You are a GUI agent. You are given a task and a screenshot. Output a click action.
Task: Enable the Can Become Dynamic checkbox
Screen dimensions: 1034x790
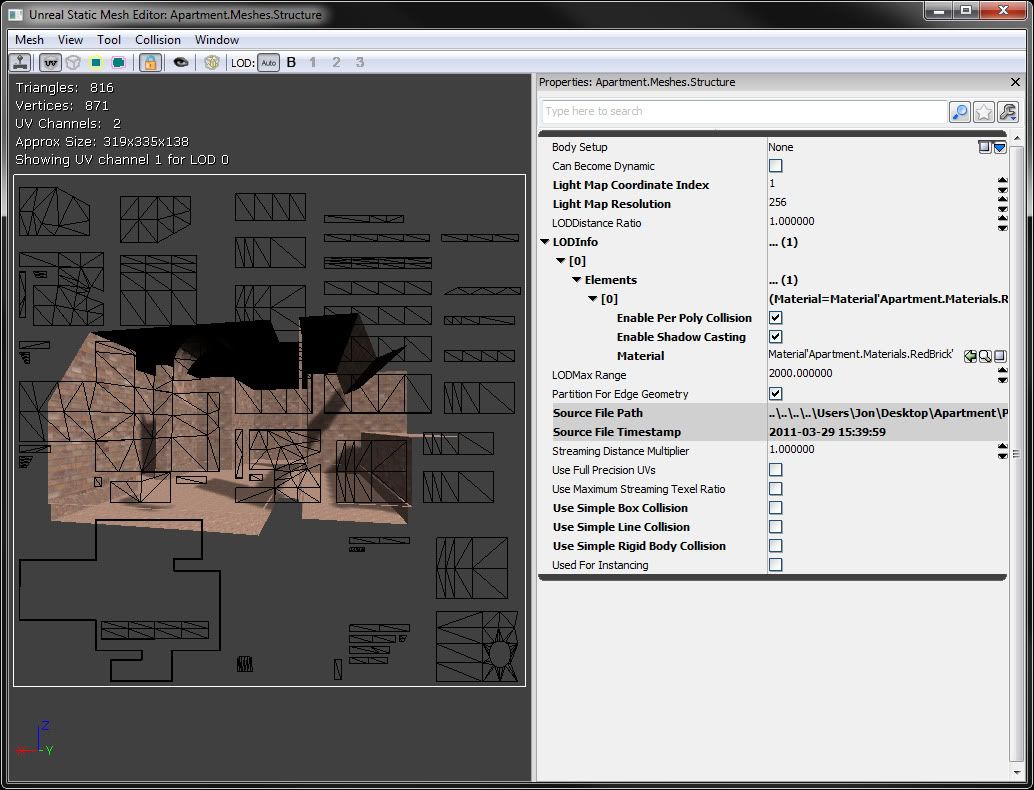[x=776, y=166]
